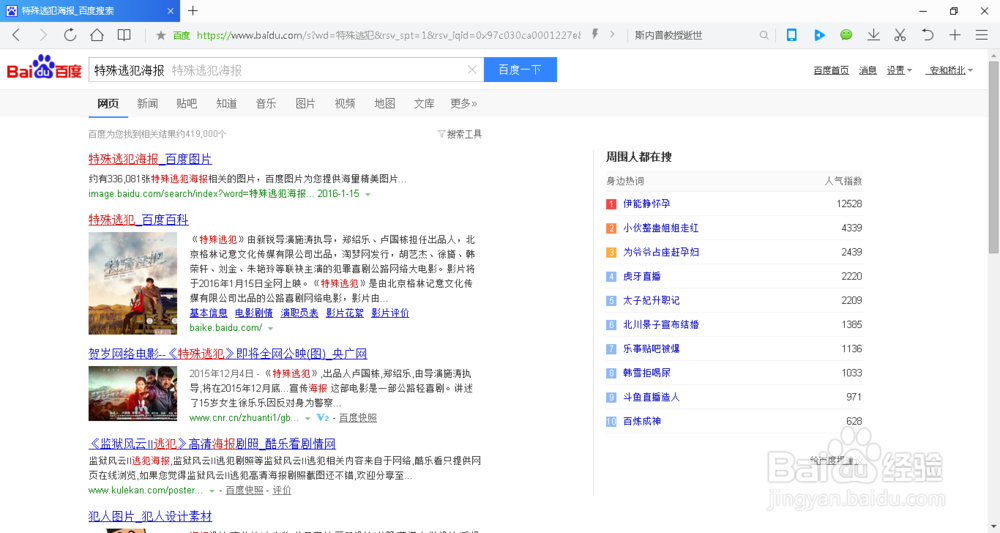Click the magnifier in the toolbar search box
Screen dimensions: 1000x533
[x=763, y=35]
